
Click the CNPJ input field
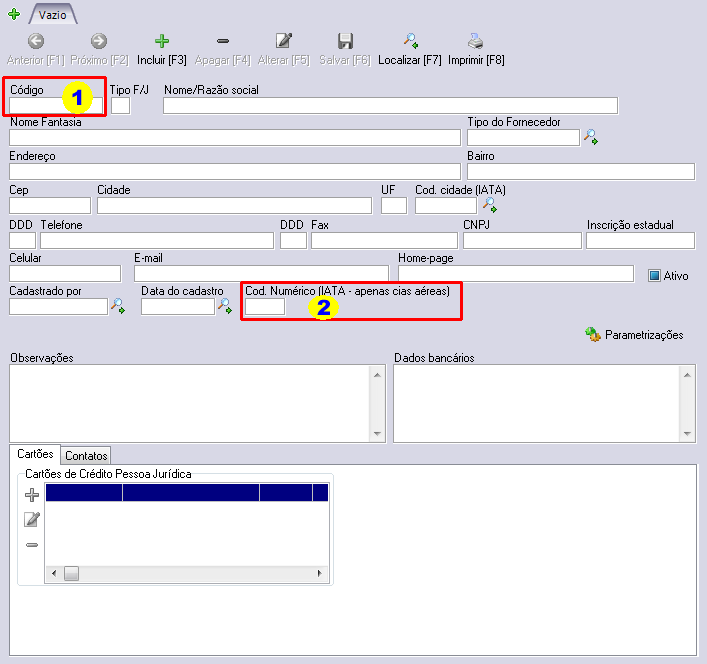coord(522,240)
